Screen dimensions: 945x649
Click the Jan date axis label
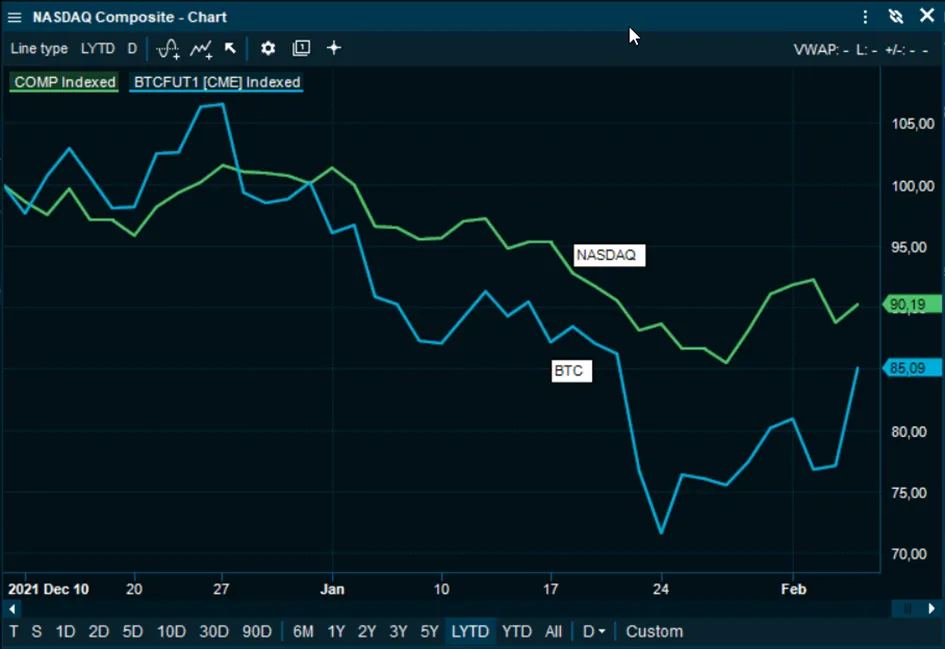332,589
